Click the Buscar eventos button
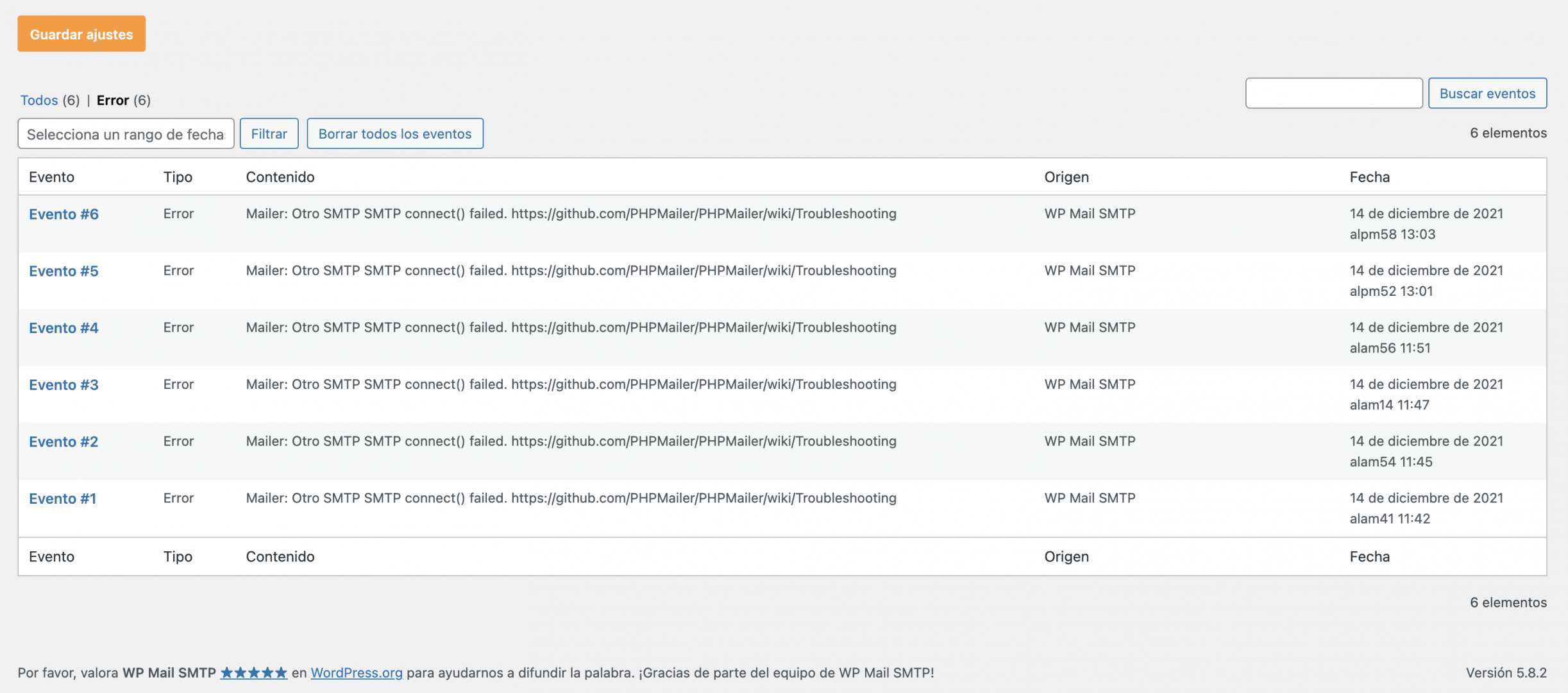Screen dimensions: 1568x693 (1488, 93)
